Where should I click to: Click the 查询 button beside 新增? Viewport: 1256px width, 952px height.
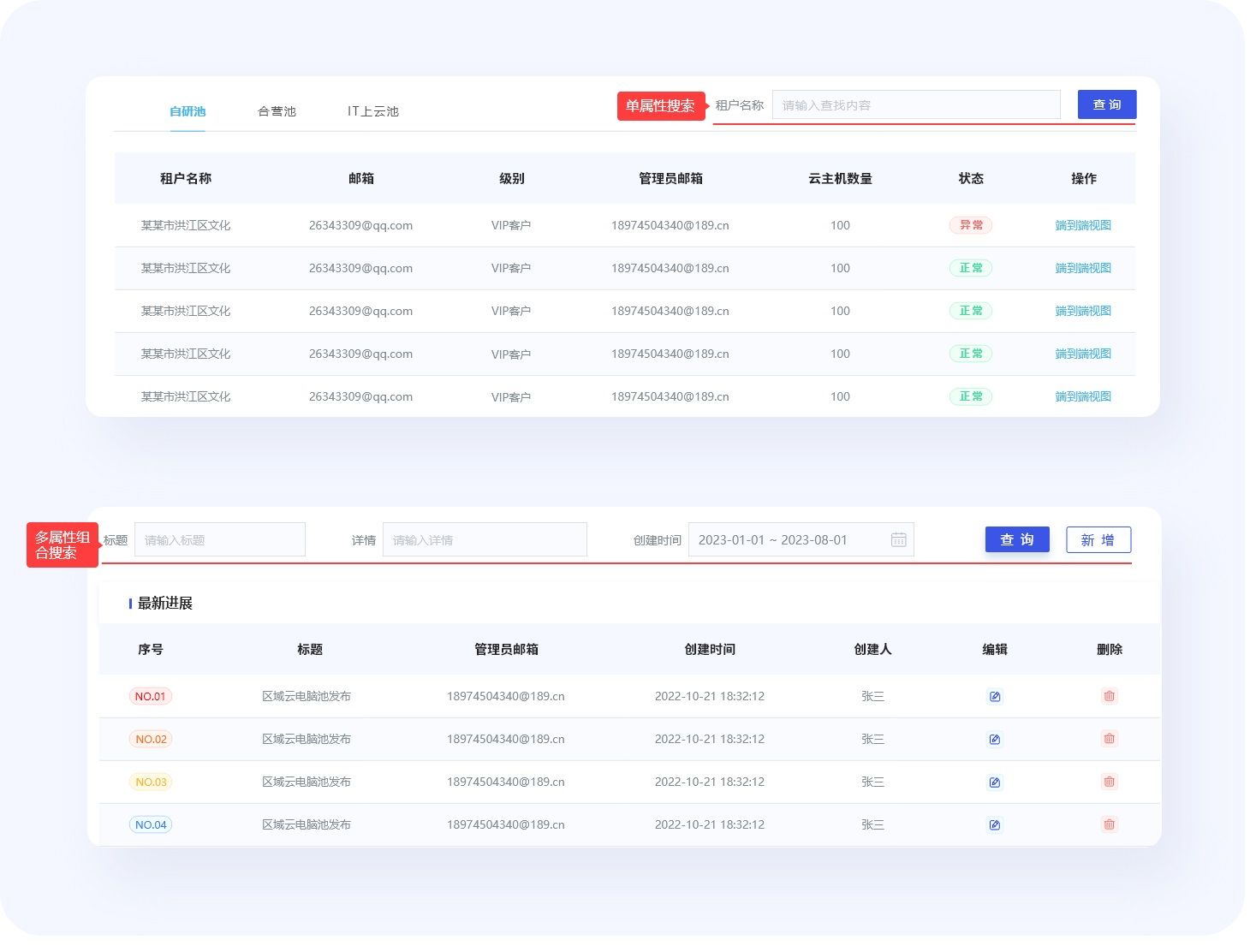pyautogui.click(x=1017, y=539)
